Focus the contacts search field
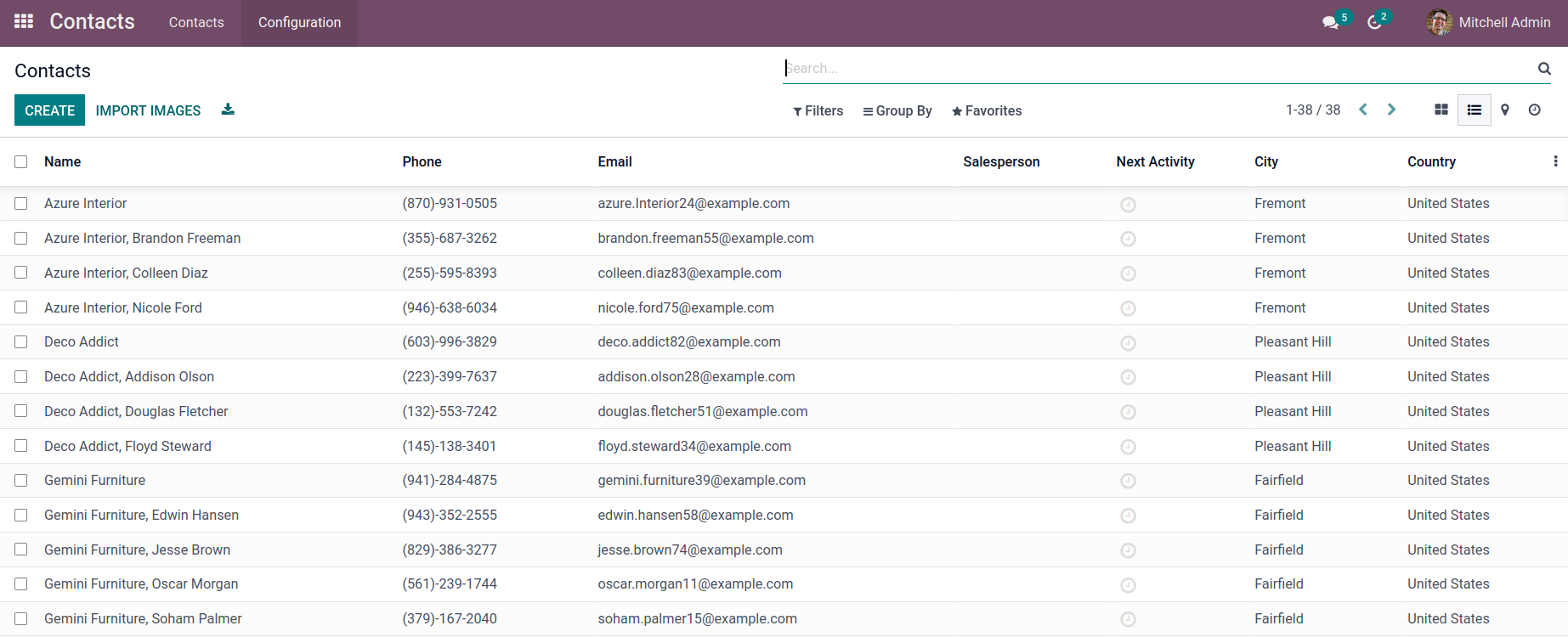This screenshot has width=1568, height=637. tap(1156, 69)
